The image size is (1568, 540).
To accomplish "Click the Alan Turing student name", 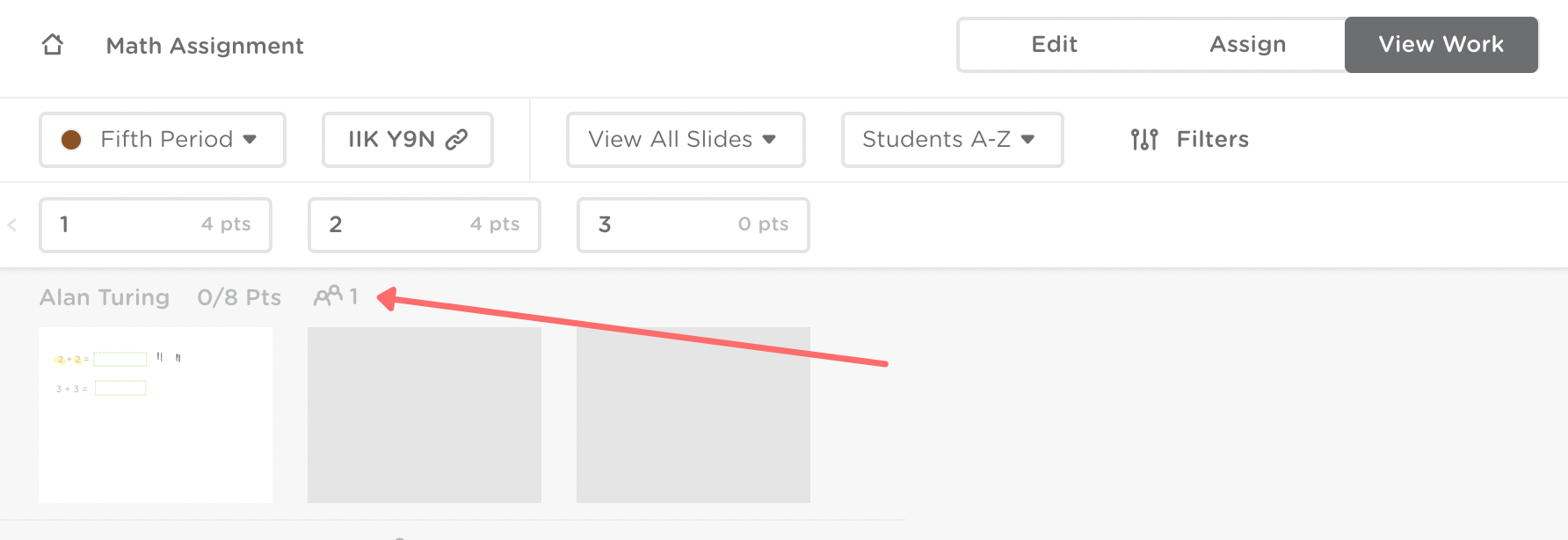I will click(x=105, y=297).
